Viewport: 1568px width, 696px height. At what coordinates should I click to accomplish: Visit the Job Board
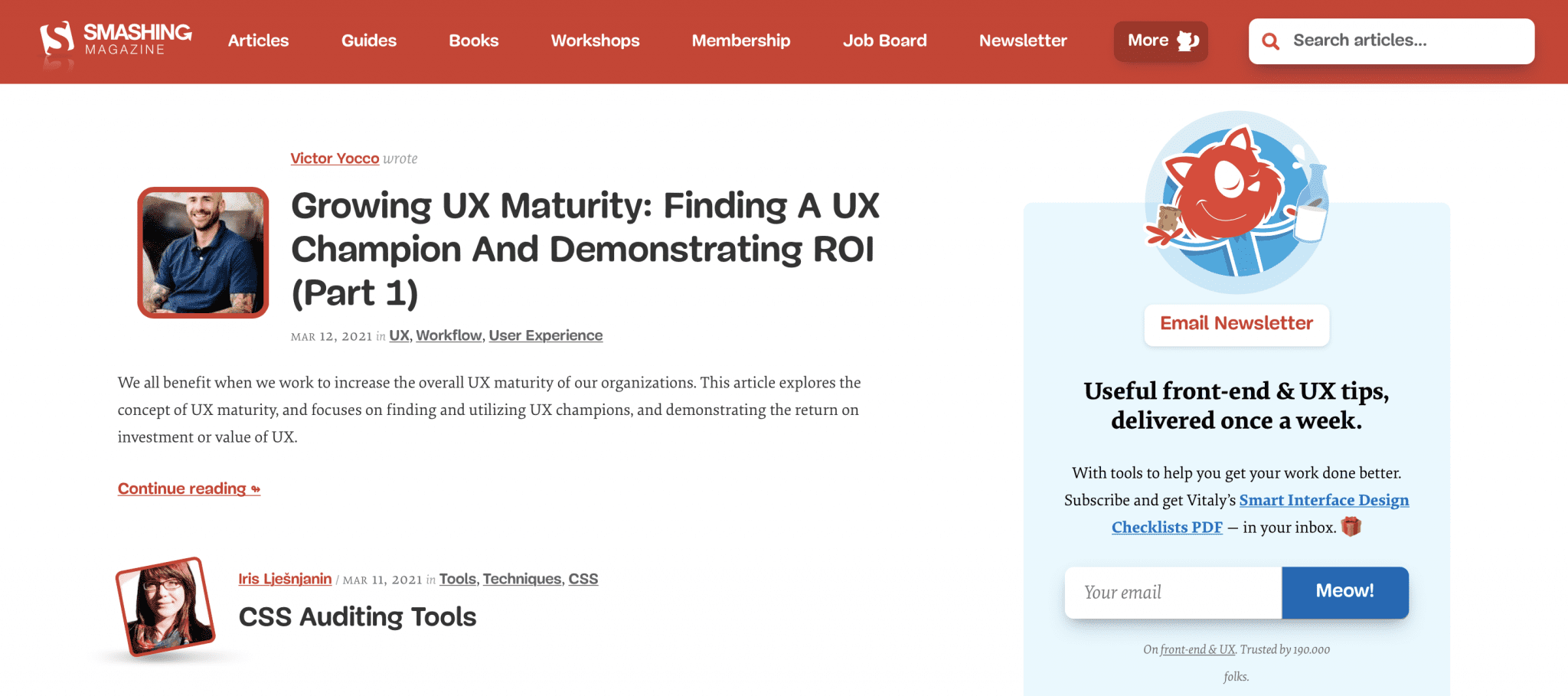click(x=884, y=41)
